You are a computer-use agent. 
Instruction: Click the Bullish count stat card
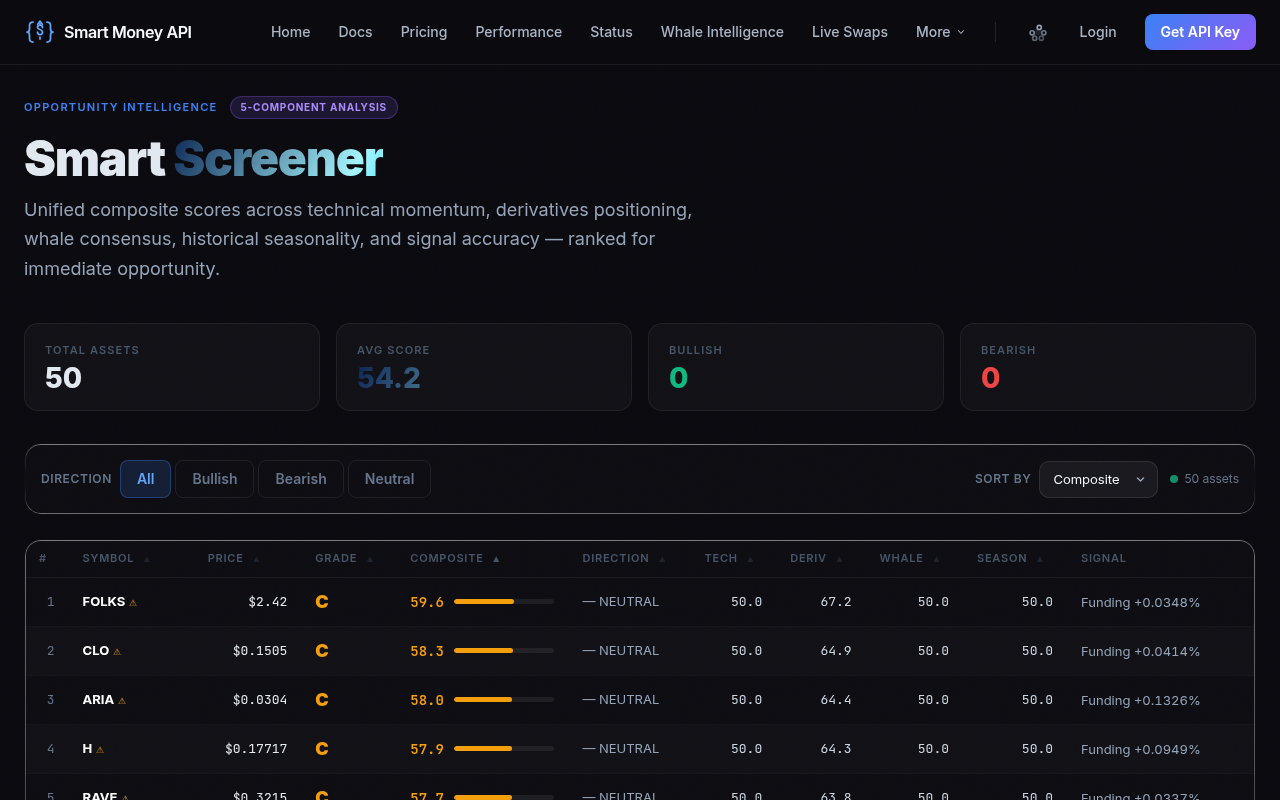[796, 367]
